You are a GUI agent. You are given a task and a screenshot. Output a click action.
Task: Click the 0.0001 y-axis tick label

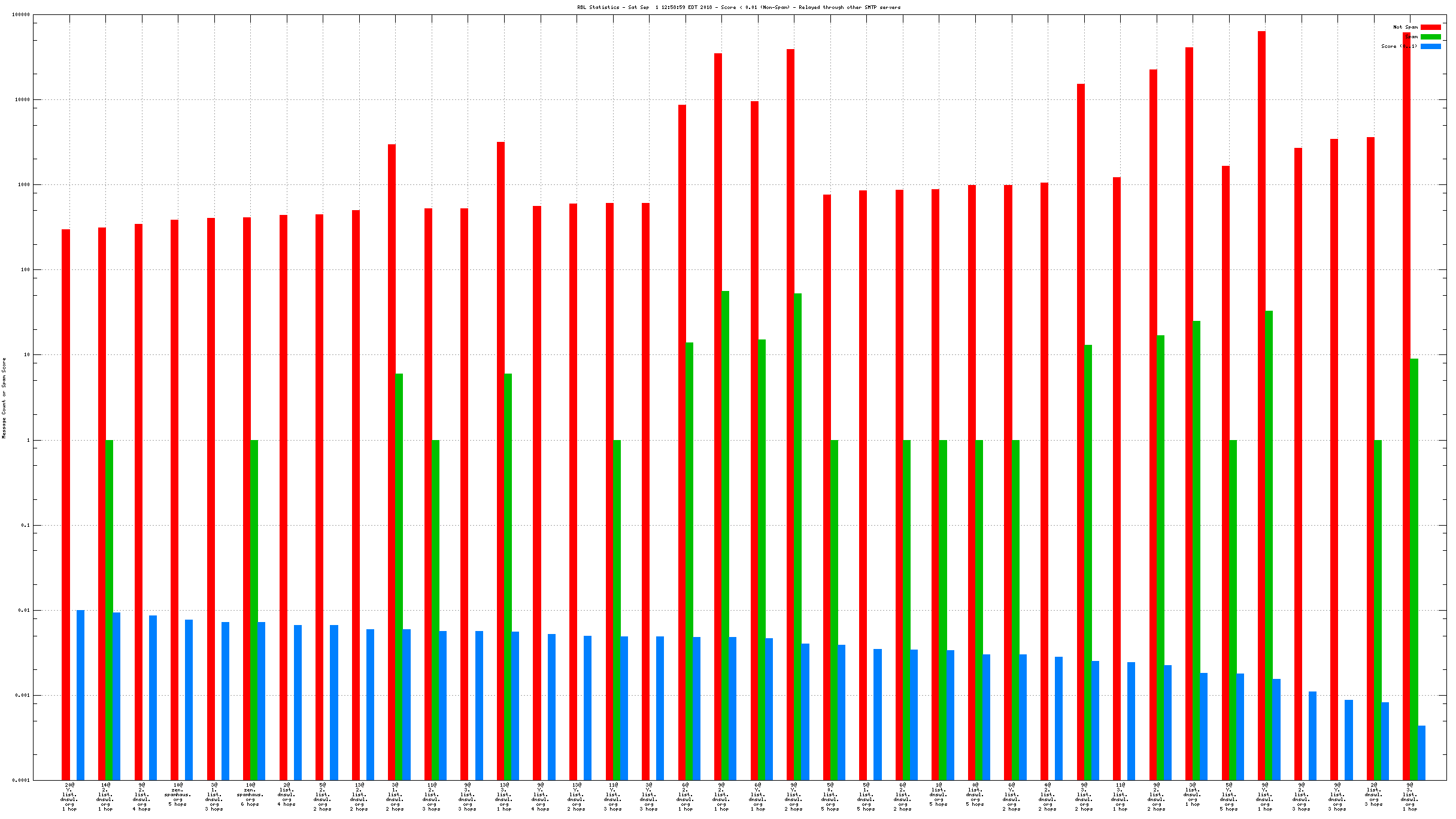pos(22,781)
